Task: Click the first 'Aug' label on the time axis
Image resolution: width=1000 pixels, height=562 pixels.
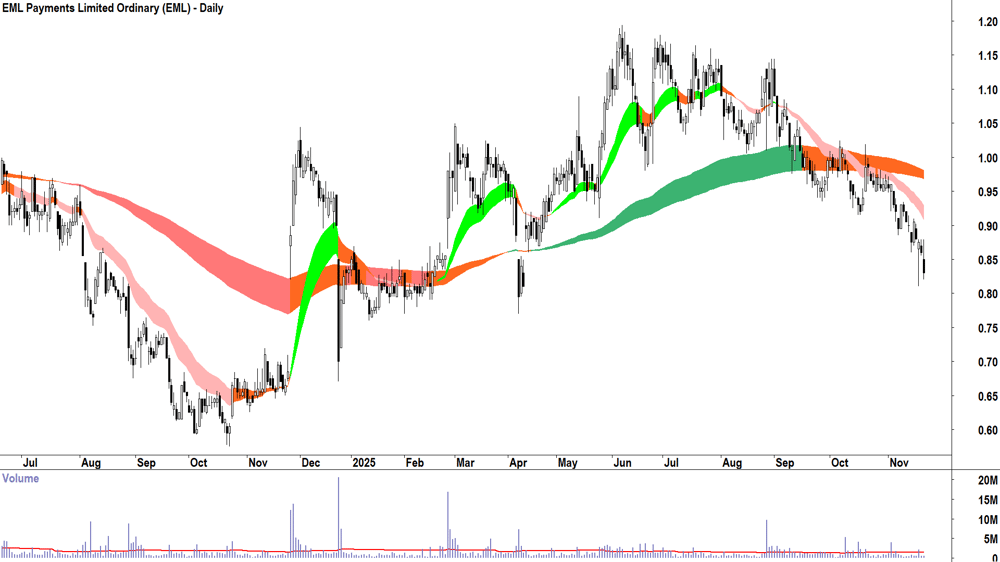Action: coord(91,462)
